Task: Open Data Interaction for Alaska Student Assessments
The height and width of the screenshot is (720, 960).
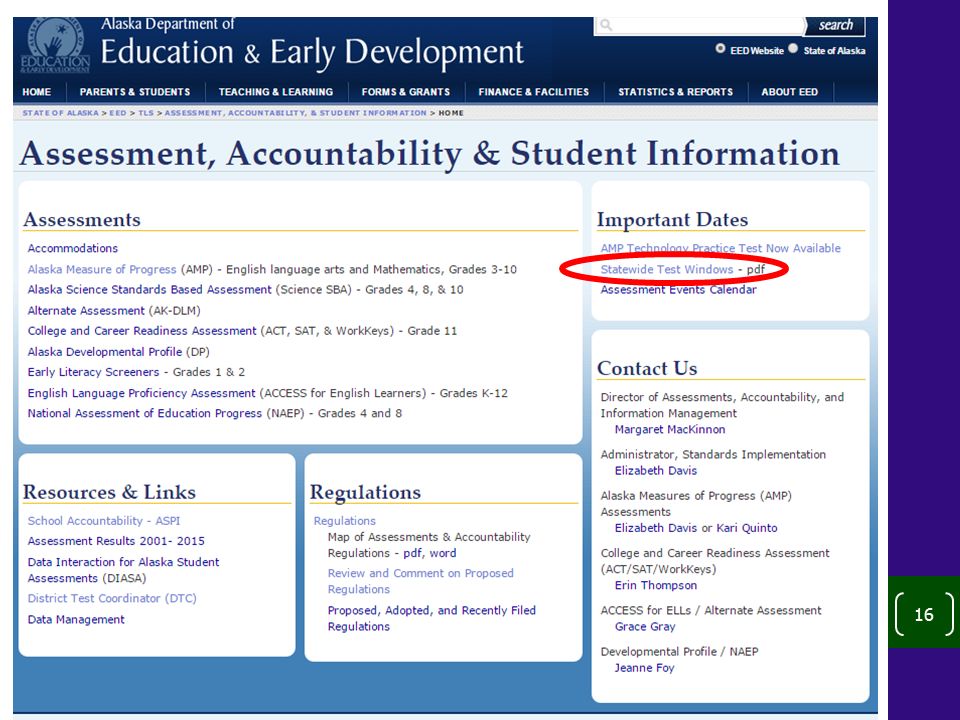Action: pyautogui.click(x=123, y=570)
